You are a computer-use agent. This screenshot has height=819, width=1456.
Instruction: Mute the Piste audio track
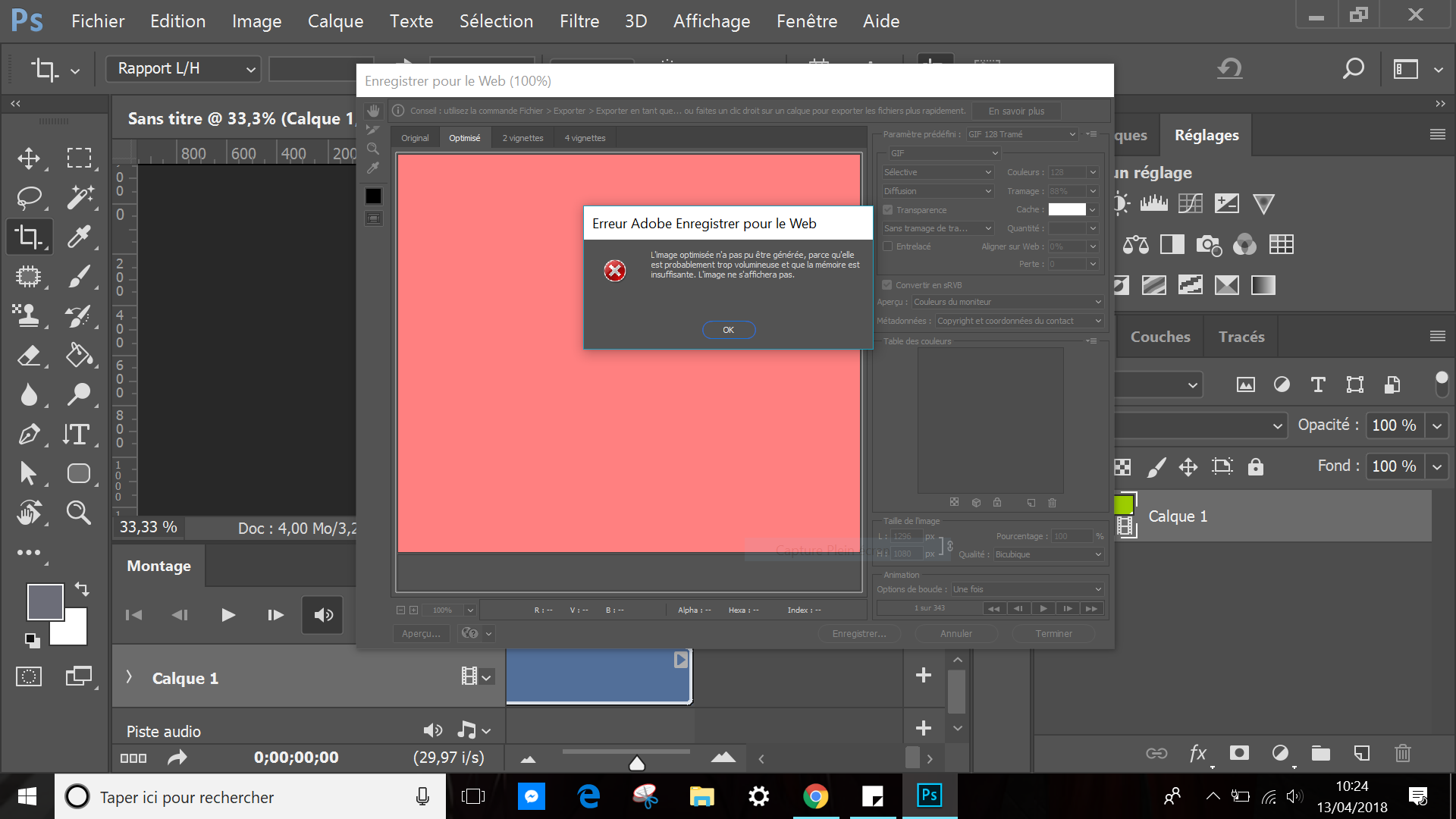432,730
